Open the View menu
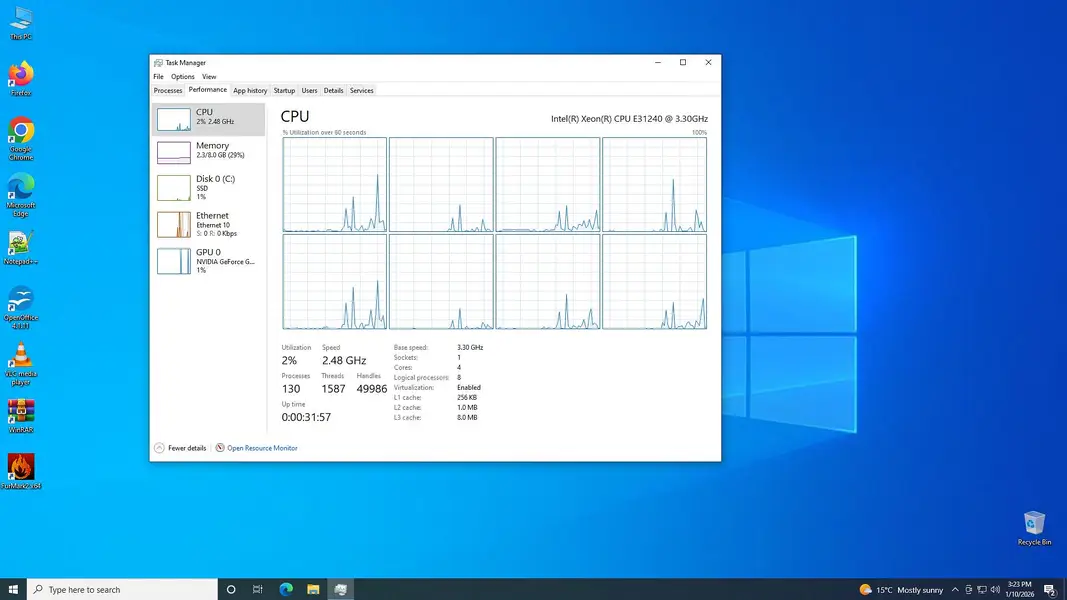Viewport: 1067px width, 600px height. 209,77
